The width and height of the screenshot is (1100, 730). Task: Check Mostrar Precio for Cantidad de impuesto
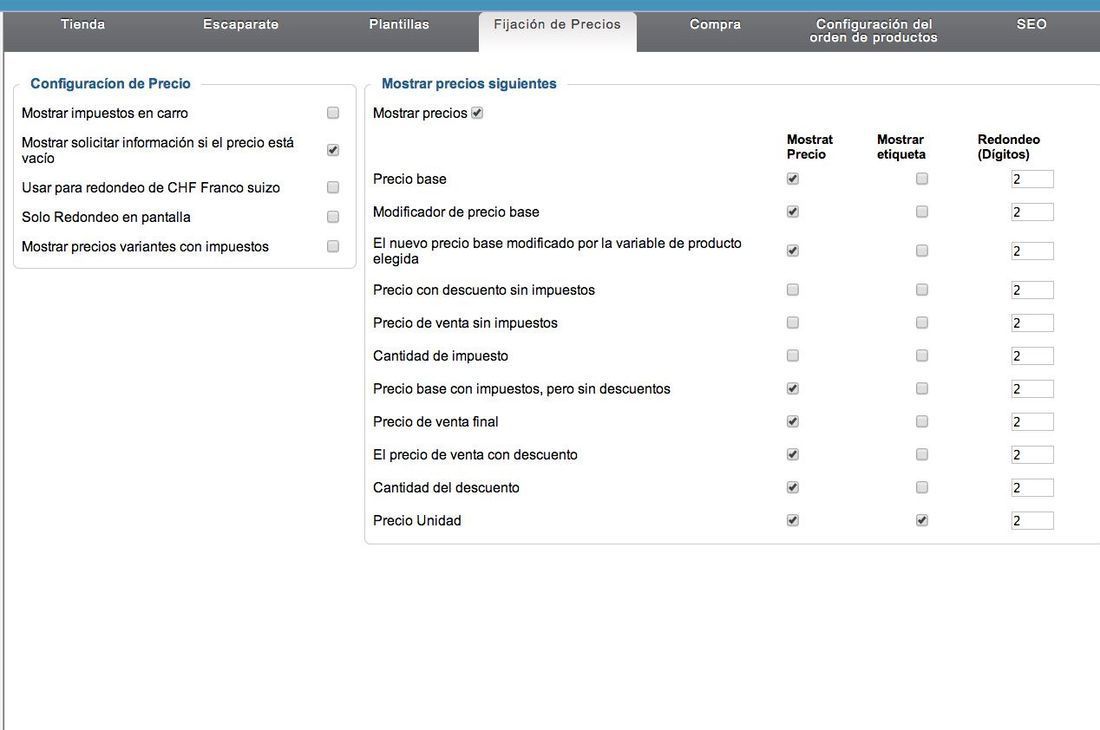[x=793, y=356]
